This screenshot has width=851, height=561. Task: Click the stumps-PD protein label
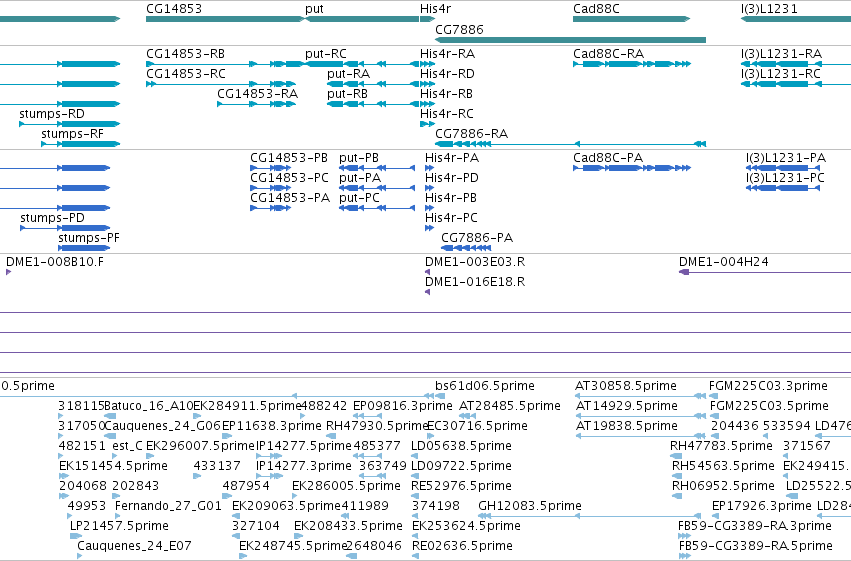(53, 218)
